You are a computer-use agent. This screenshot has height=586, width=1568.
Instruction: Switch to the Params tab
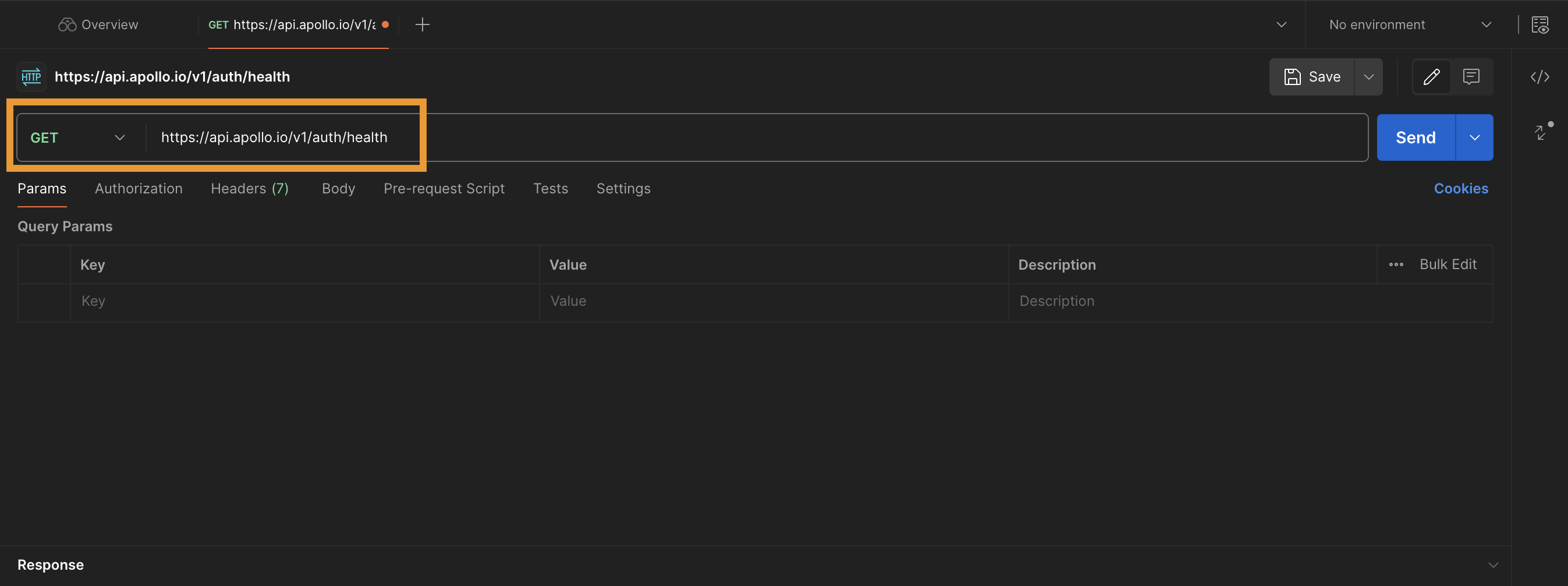(42, 188)
